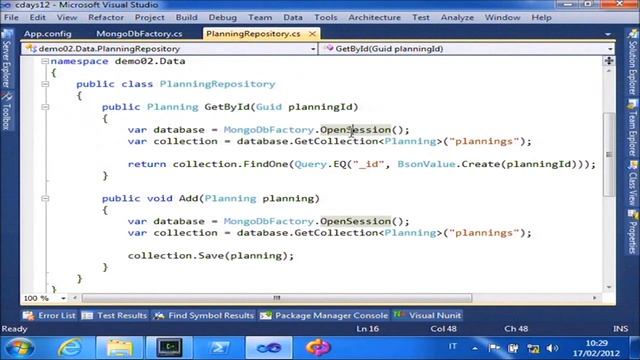Screen dimensions: 640x360
Task: Open the Help menu
Action: (541, 18)
